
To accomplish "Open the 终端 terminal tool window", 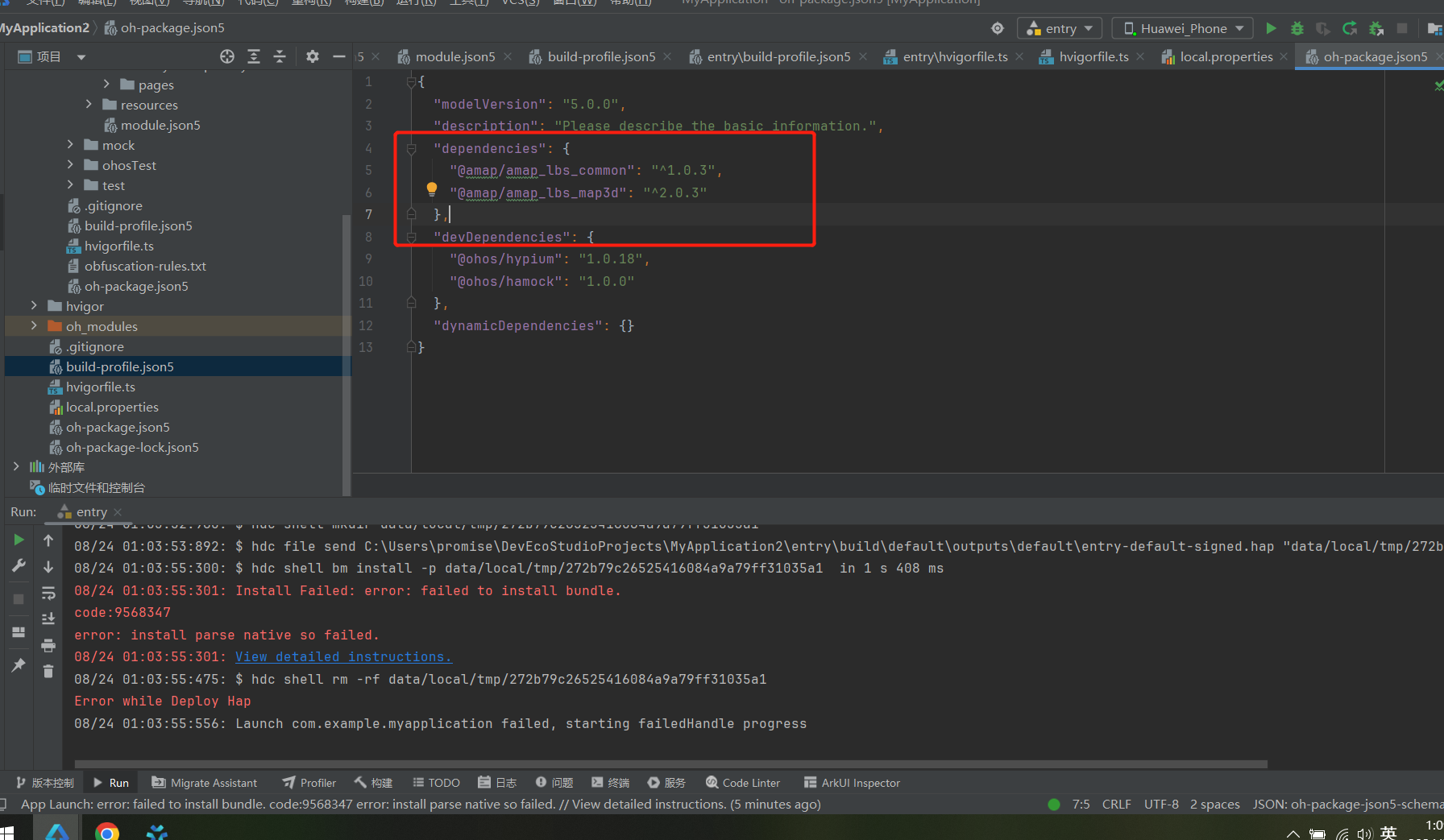I will pyautogui.click(x=610, y=783).
